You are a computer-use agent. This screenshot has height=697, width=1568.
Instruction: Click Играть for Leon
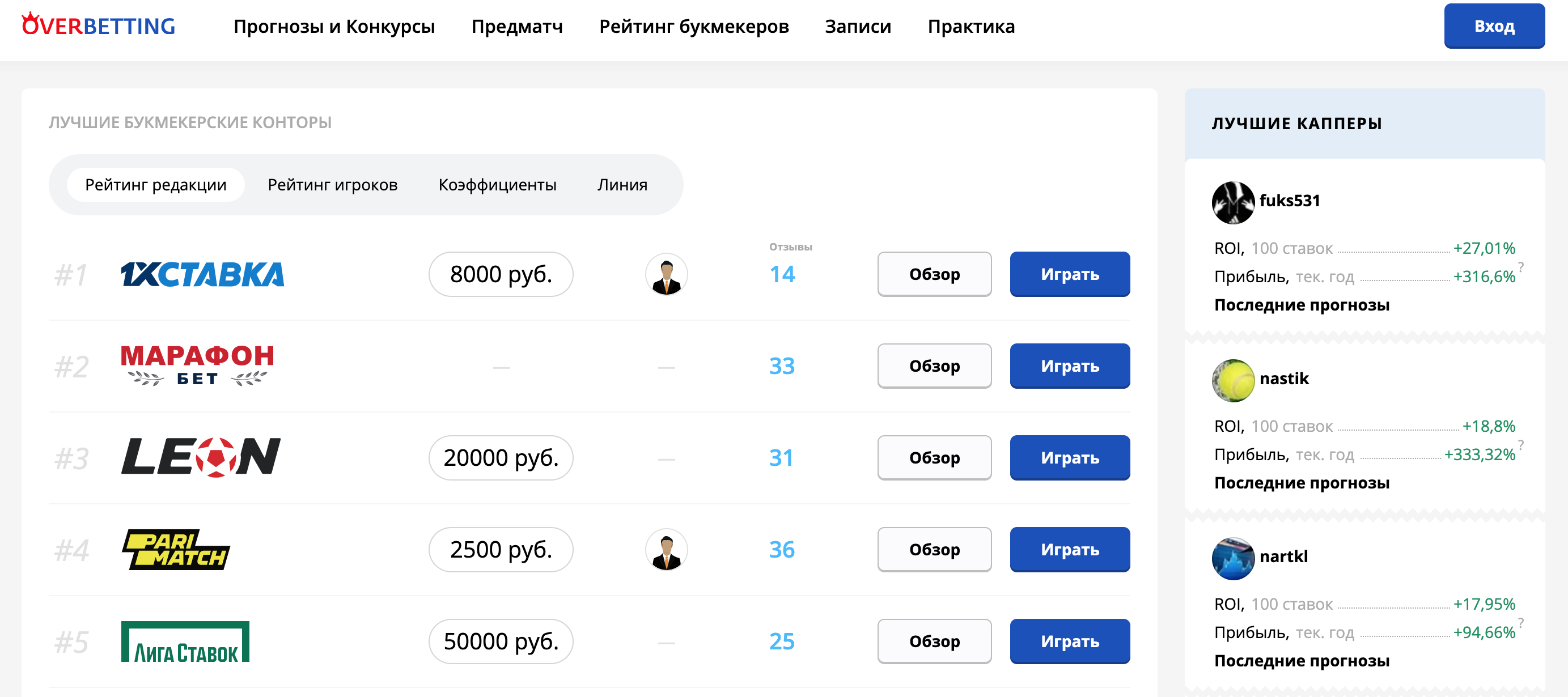pyautogui.click(x=1070, y=457)
